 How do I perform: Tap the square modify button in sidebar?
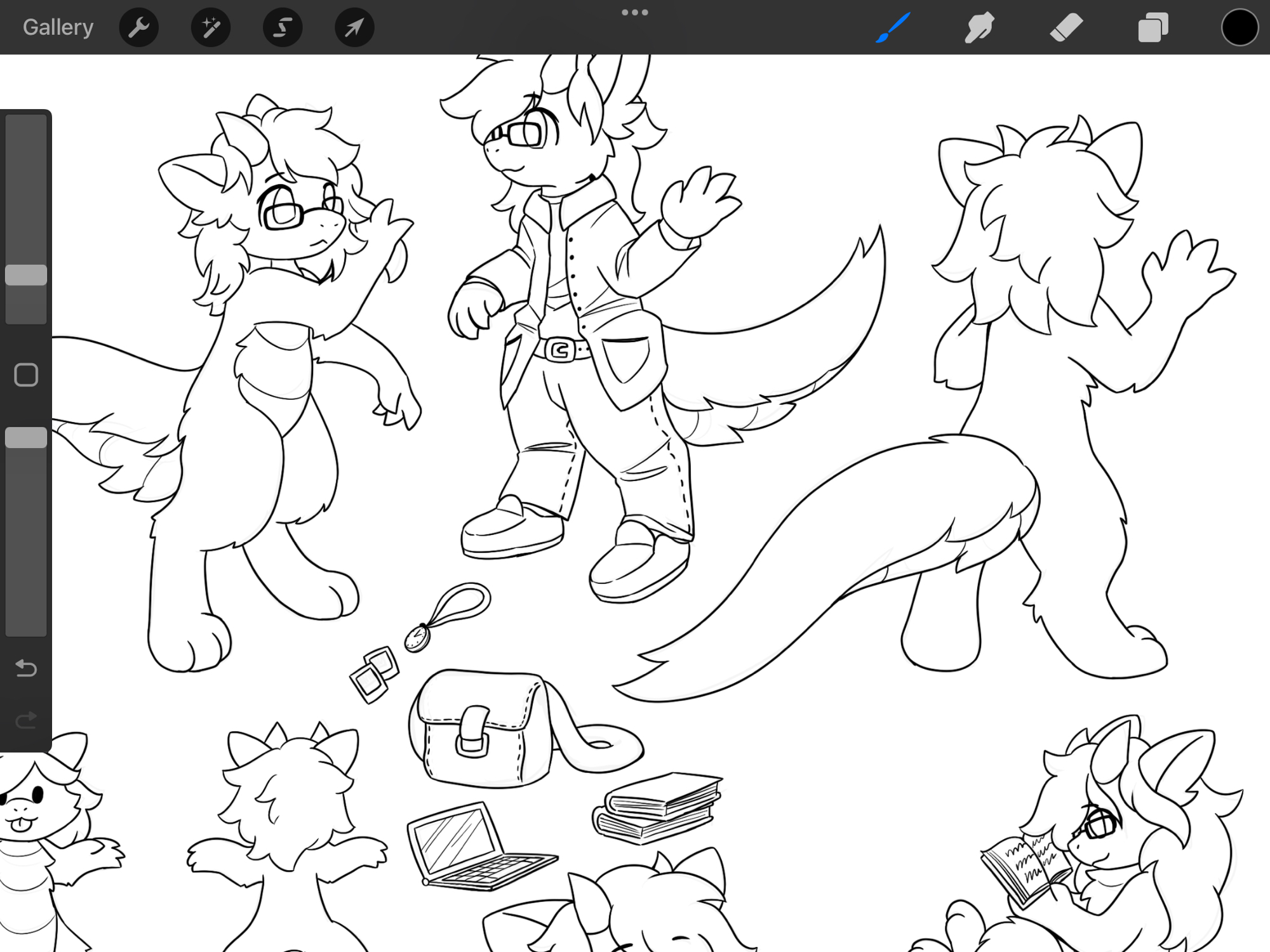pos(26,374)
